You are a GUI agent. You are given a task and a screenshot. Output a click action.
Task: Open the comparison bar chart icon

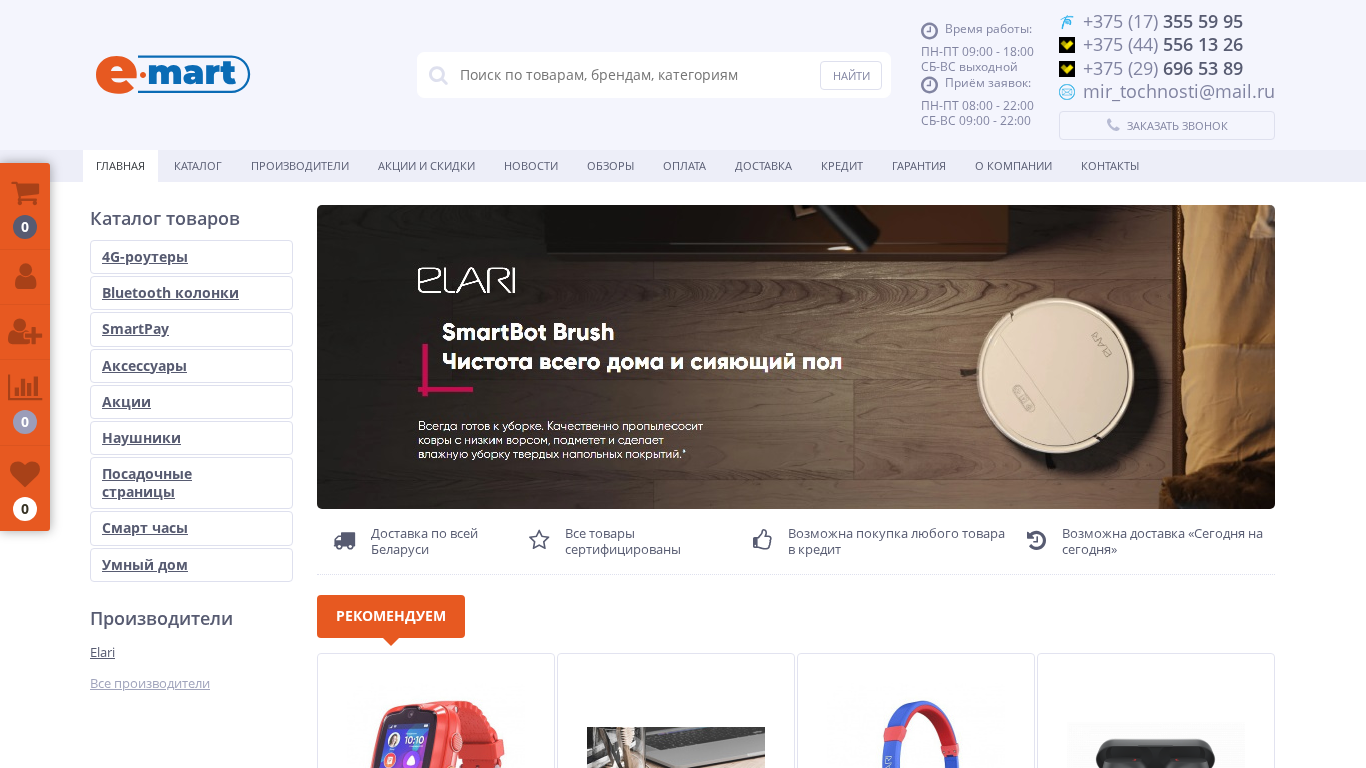[25, 387]
